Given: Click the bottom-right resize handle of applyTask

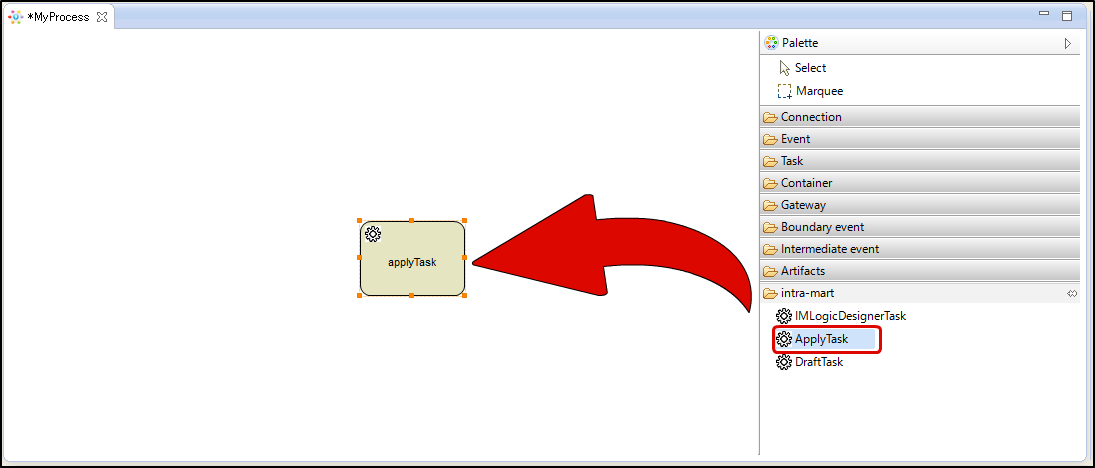Looking at the screenshot, I should tap(464, 295).
